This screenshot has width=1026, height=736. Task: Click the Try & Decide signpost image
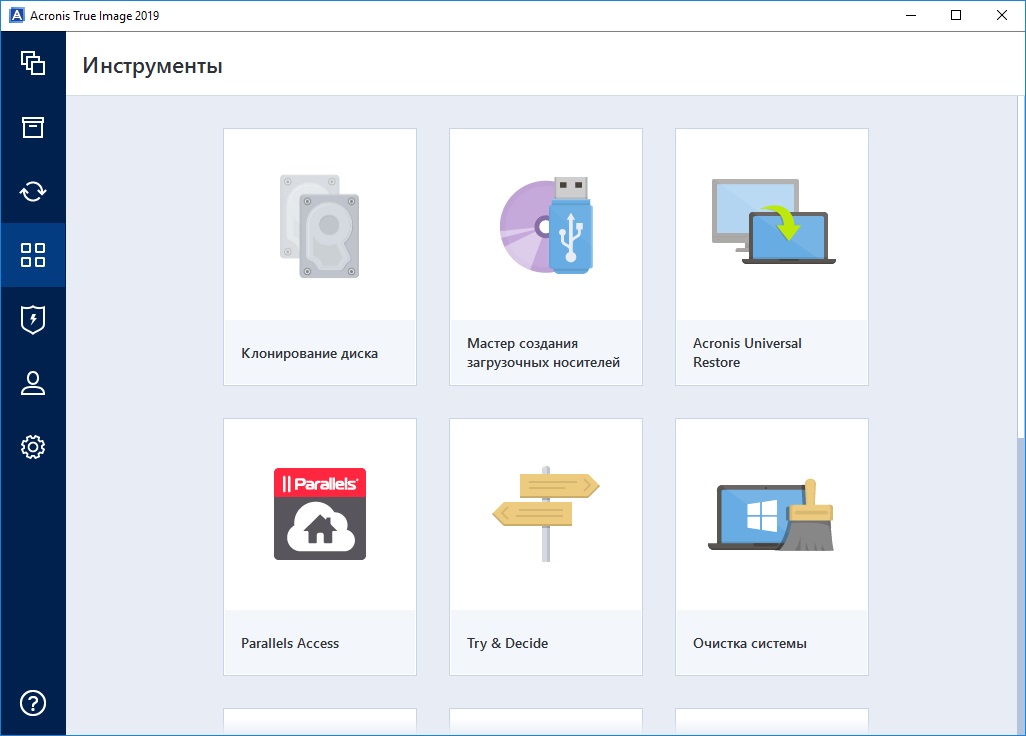(546, 512)
